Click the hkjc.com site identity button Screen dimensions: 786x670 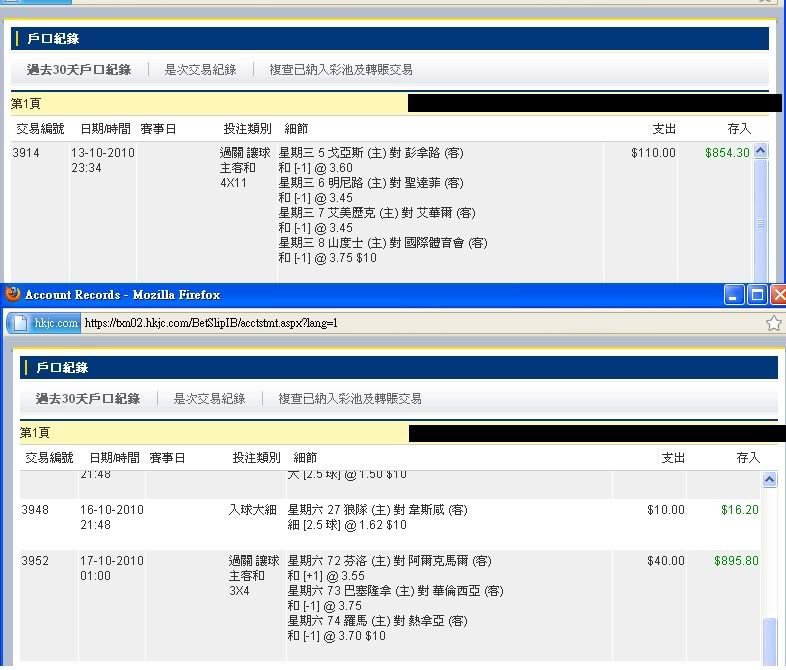(x=44, y=323)
